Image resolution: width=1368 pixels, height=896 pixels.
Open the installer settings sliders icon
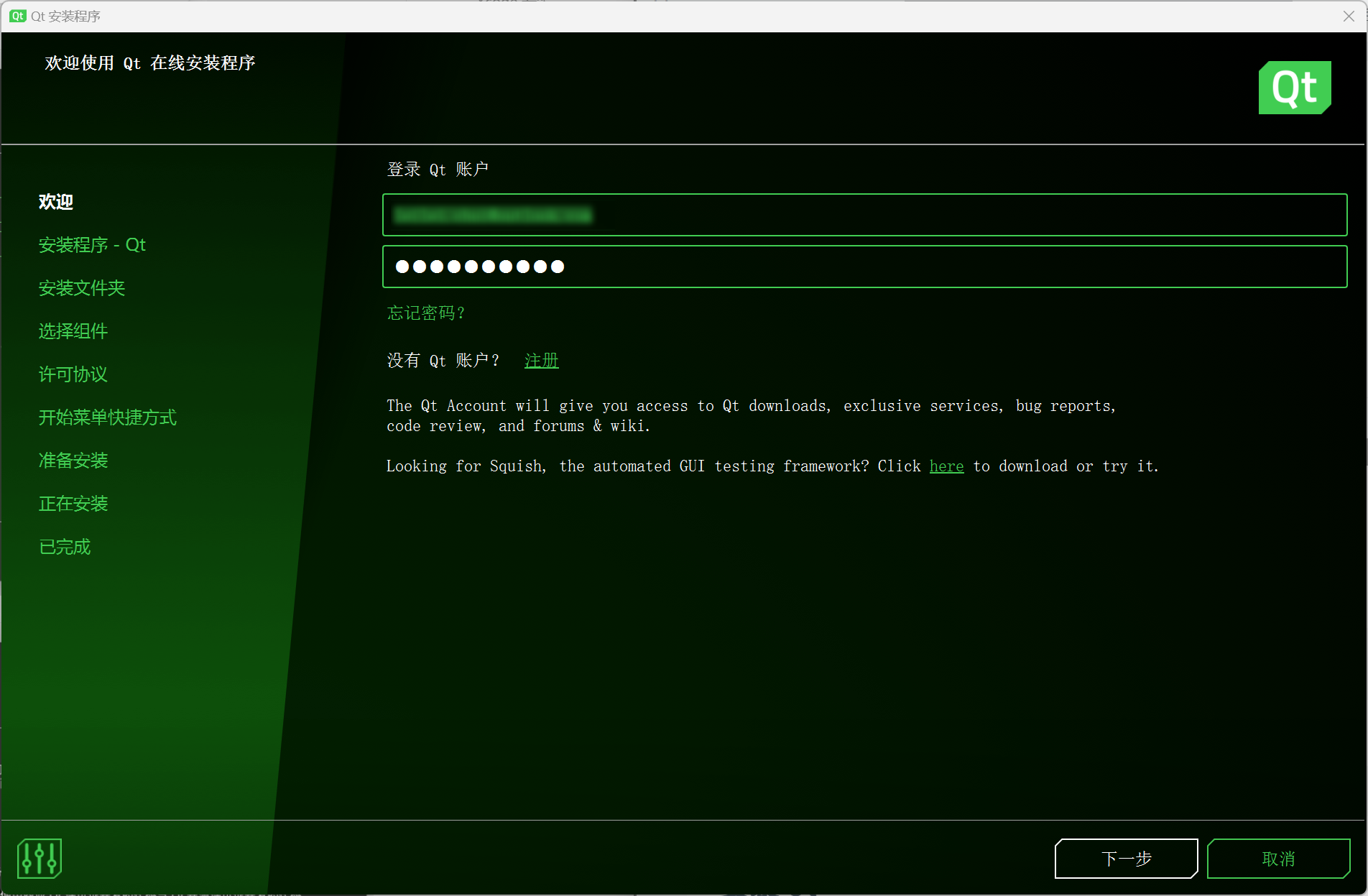tap(40, 858)
